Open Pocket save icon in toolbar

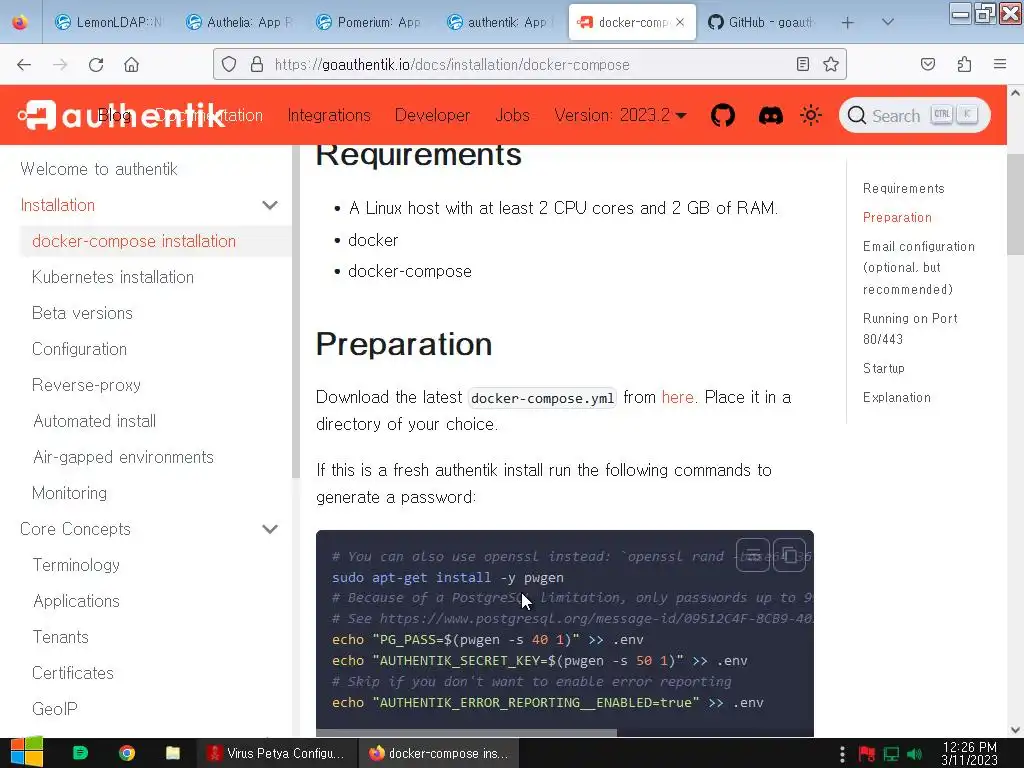coord(928,64)
